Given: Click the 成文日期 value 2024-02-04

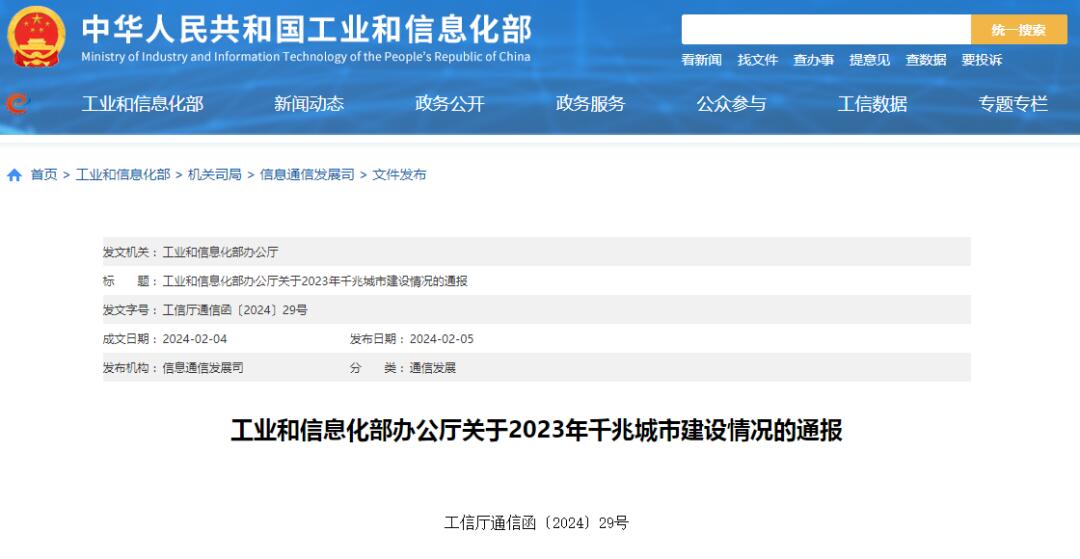Looking at the screenshot, I should click(195, 339).
